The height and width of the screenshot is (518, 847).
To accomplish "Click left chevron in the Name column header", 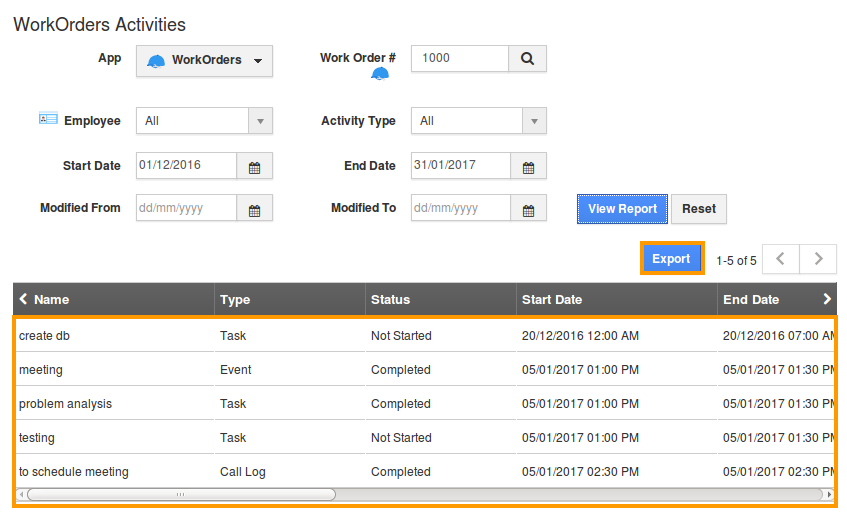I will [23, 299].
